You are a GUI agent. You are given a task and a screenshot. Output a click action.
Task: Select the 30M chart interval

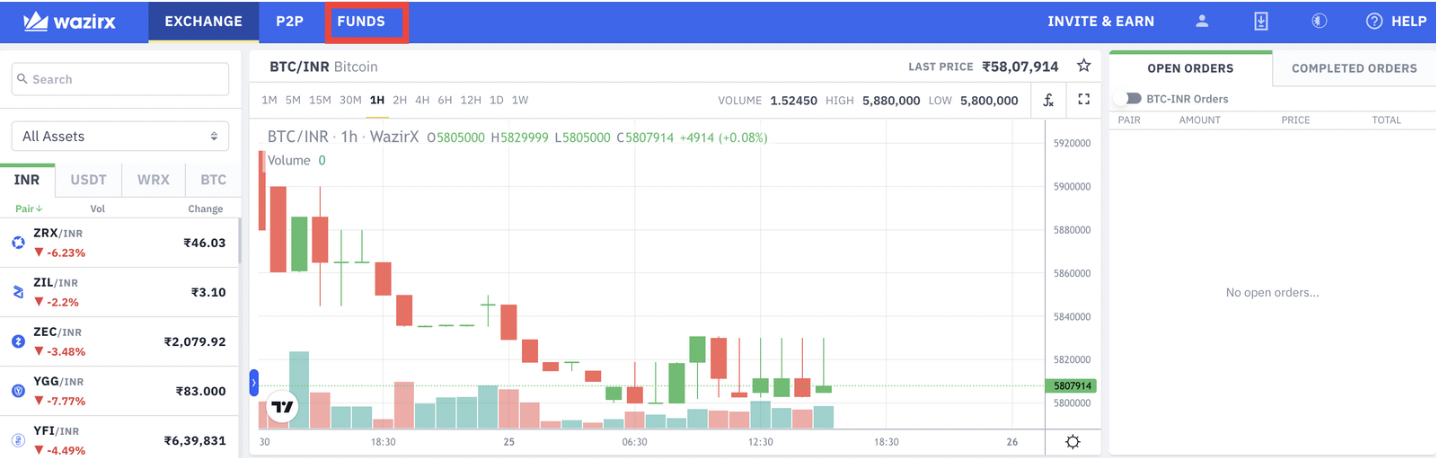click(350, 100)
